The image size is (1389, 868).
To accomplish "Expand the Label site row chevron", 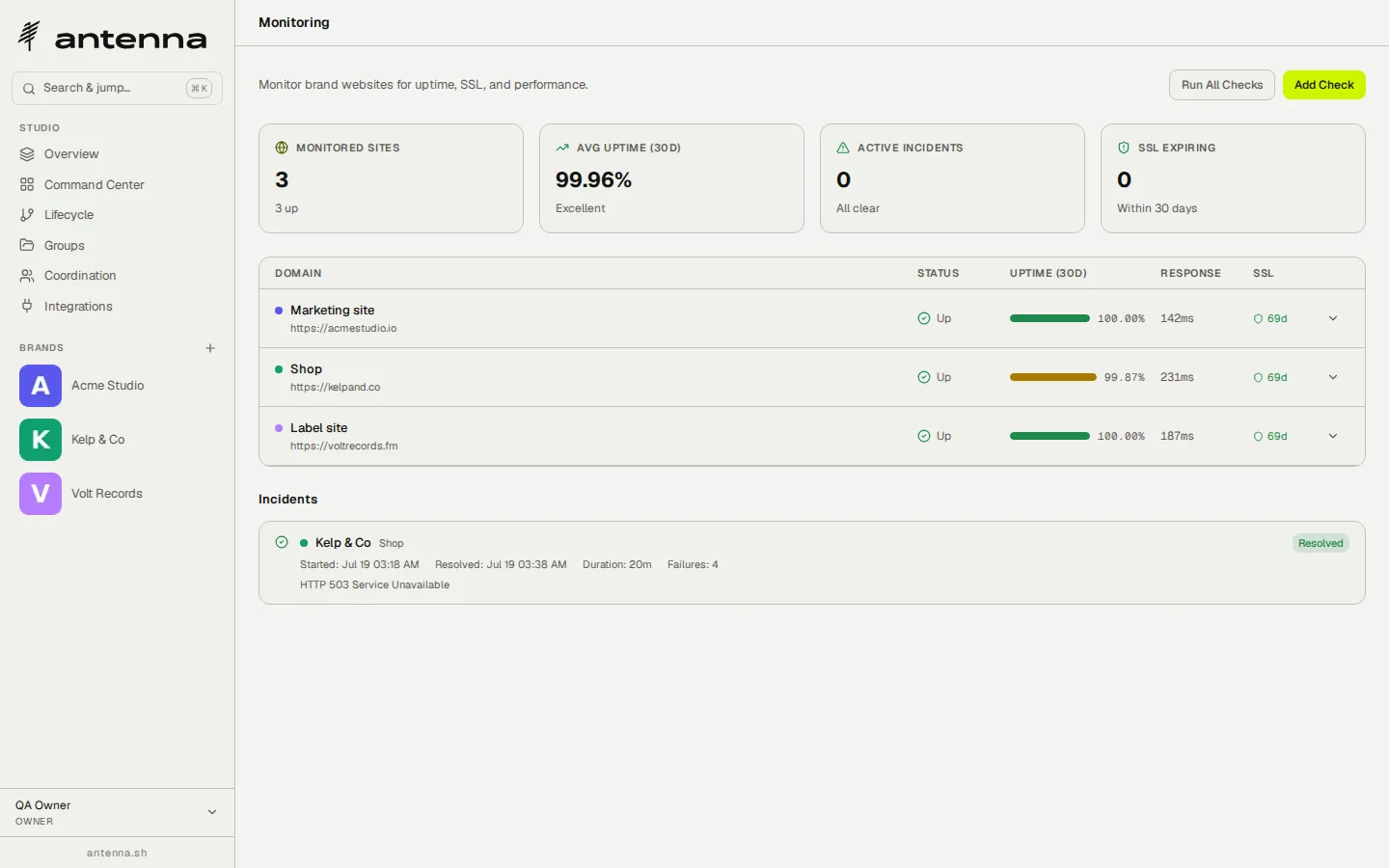I will (1333, 436).
